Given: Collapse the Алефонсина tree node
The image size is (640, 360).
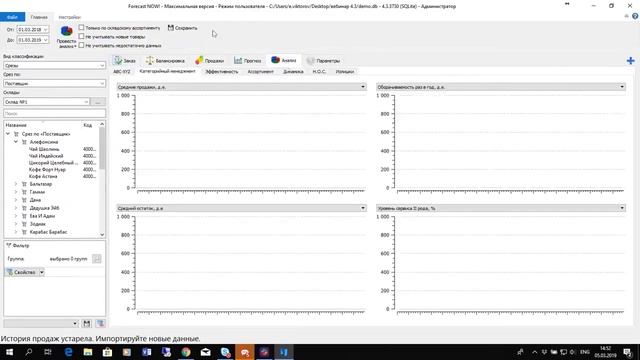Looking at the screenshot, I should [x=16, y=142].
